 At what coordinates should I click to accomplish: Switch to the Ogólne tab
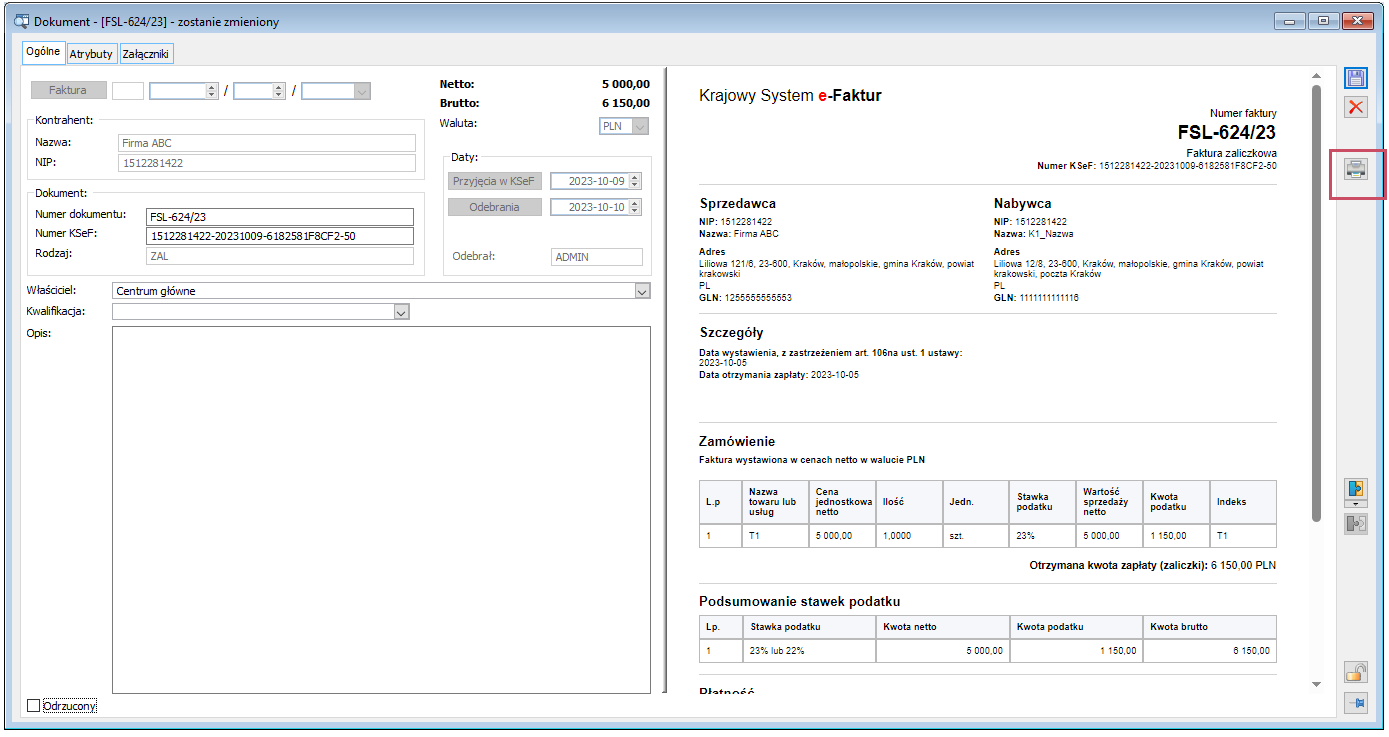coord(44,52)
